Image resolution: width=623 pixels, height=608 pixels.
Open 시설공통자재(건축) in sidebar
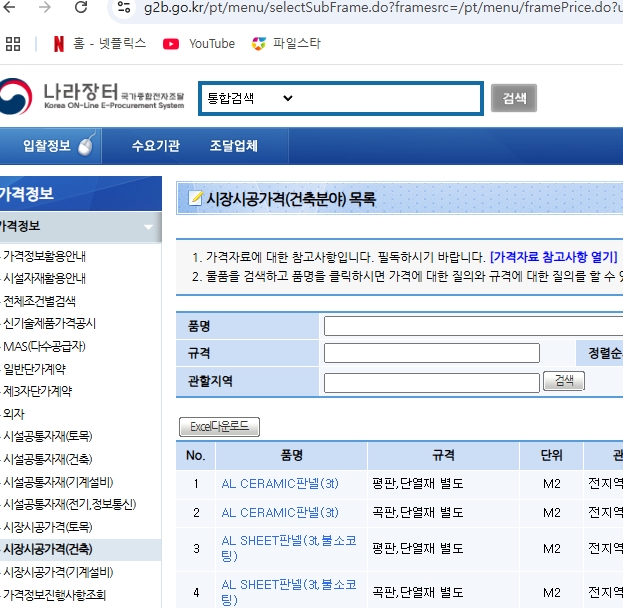[x=48, y=459]
